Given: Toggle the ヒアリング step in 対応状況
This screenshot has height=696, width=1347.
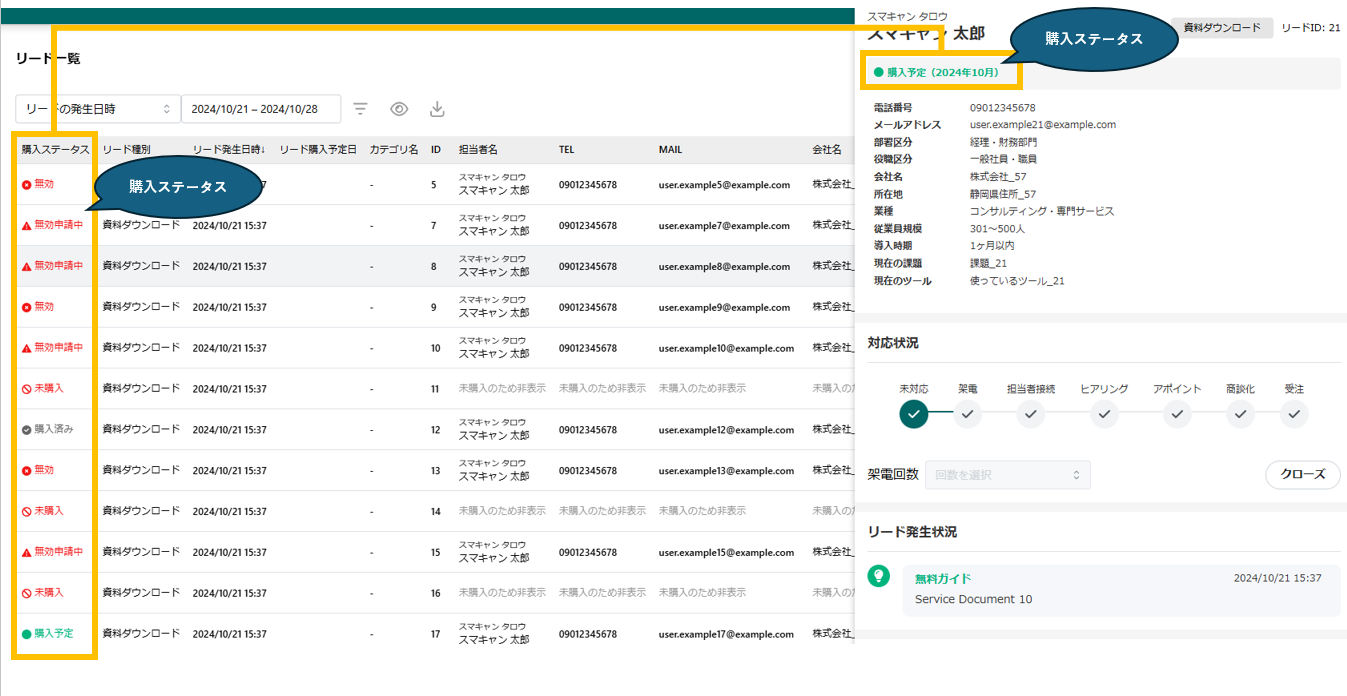Looking at the screenshot, I should click(1104, 414).
